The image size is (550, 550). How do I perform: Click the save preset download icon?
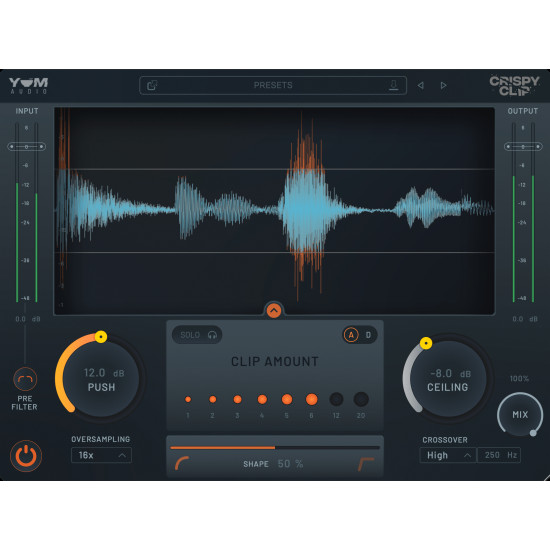point(394,85)
